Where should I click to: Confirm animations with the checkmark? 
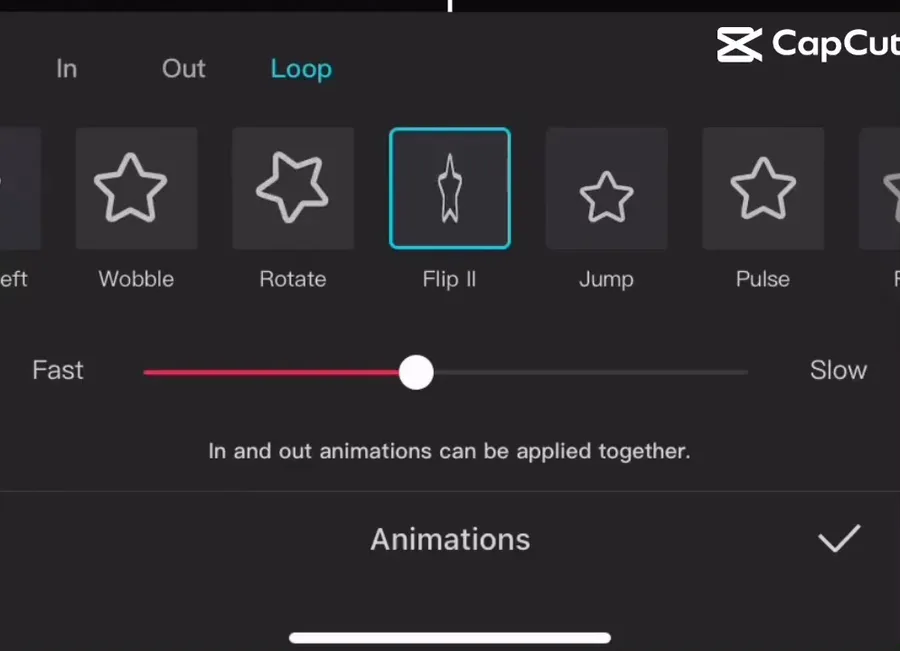click(839, 538)
